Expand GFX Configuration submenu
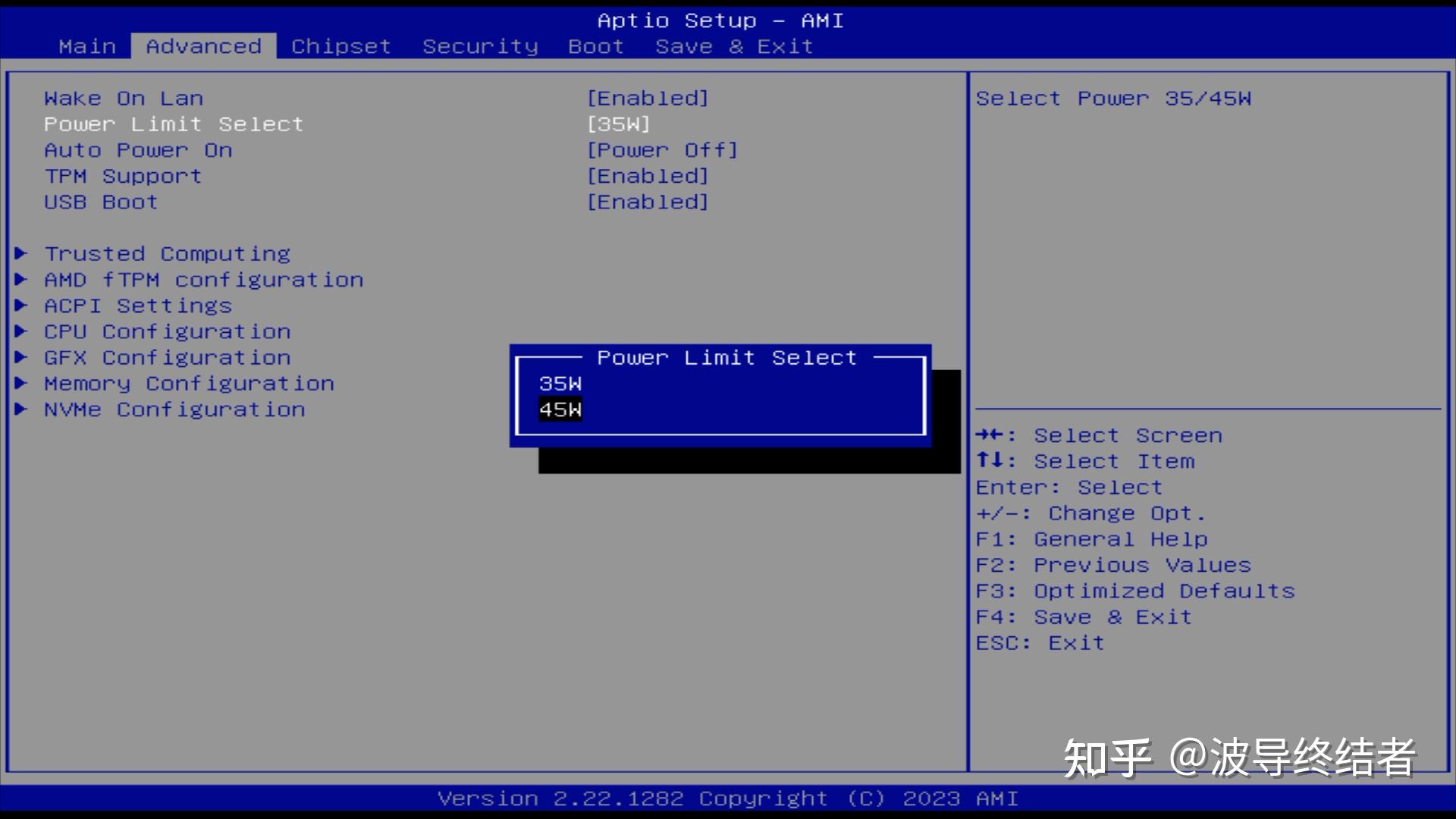Image resolution: width=1456 pixels, height=819 pixels. click(166, 357)
